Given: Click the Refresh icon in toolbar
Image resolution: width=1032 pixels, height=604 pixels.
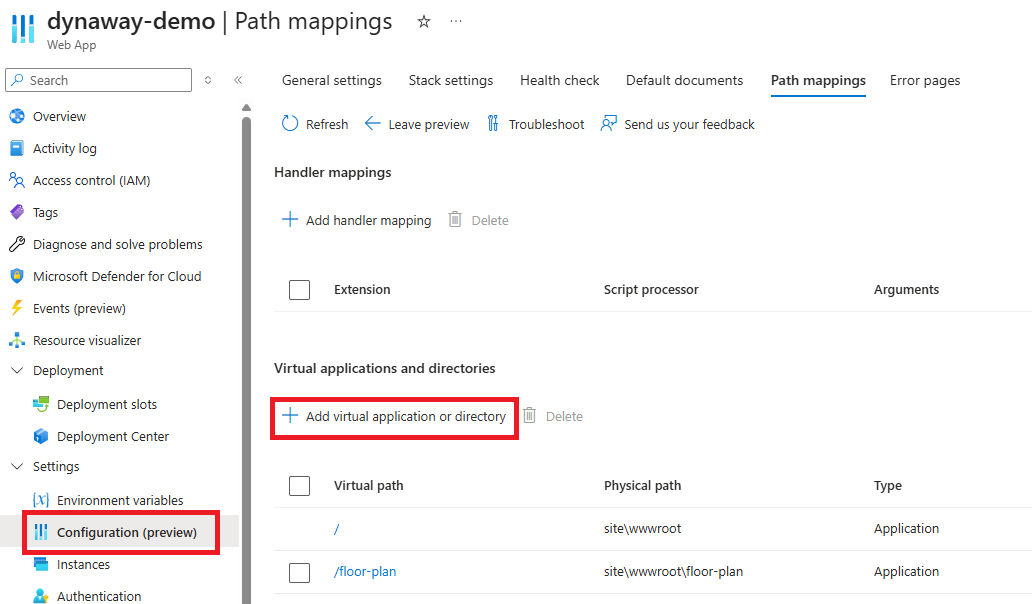Looking at the screenshot, I should (290, 124).
